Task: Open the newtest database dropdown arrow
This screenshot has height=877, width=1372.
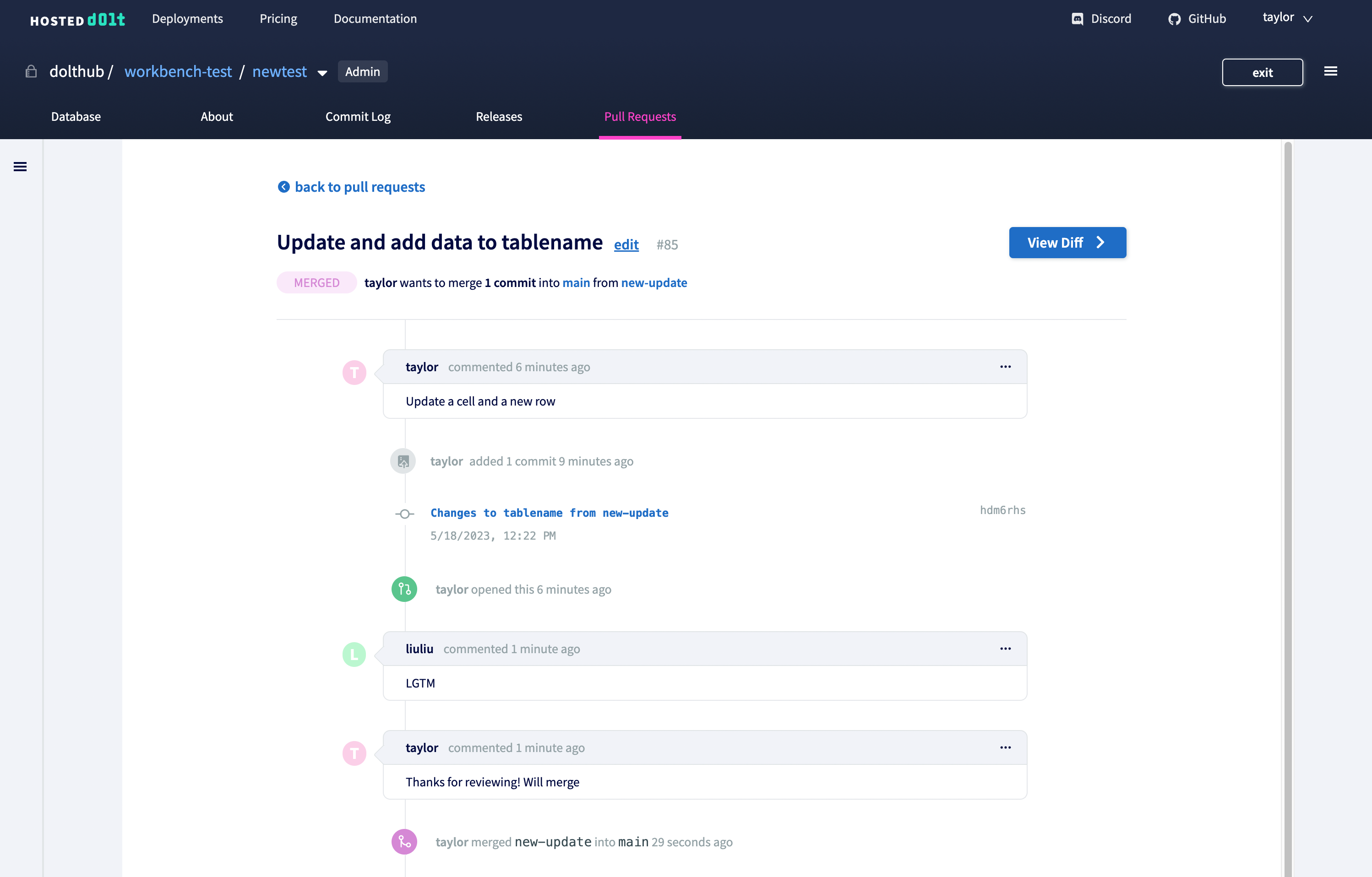Action: tap(322, 73)
